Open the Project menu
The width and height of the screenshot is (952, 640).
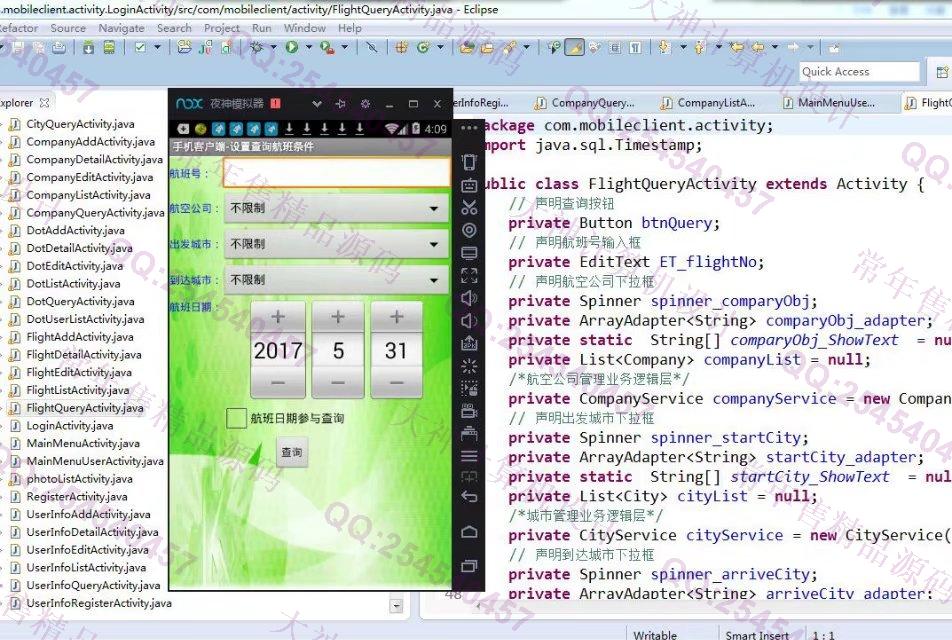coord(222,28)
